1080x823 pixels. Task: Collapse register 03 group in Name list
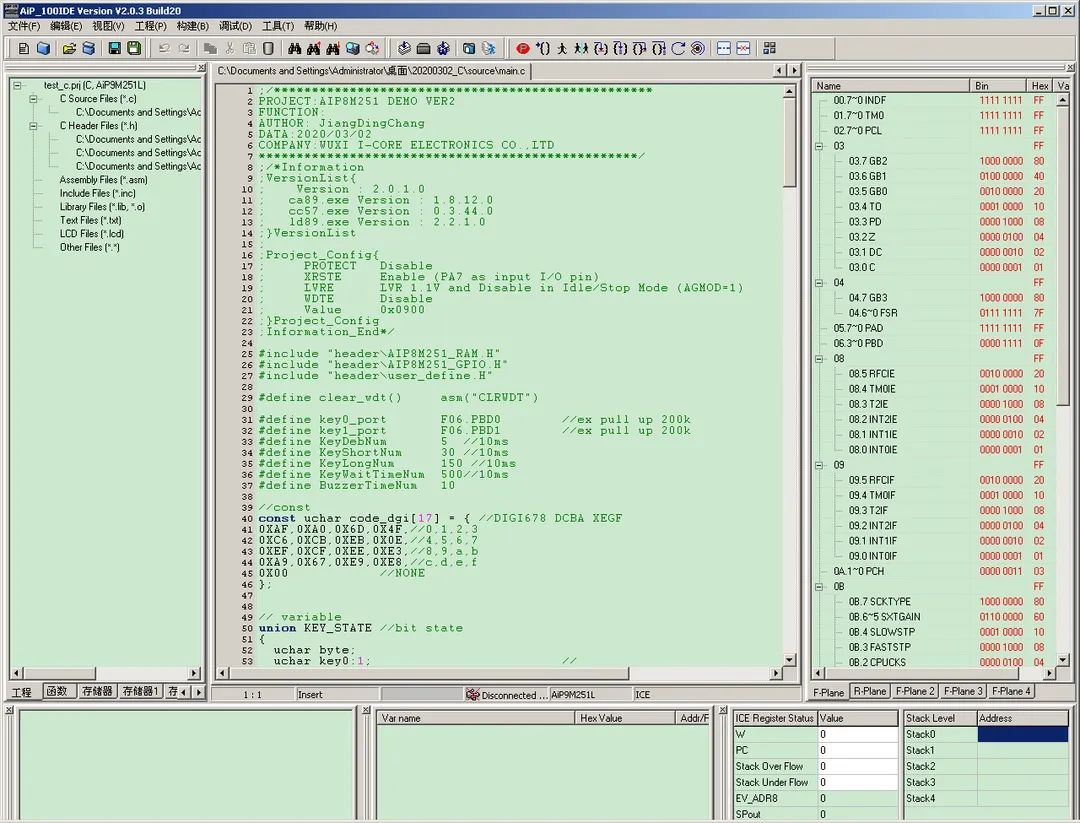coord(820,146)
